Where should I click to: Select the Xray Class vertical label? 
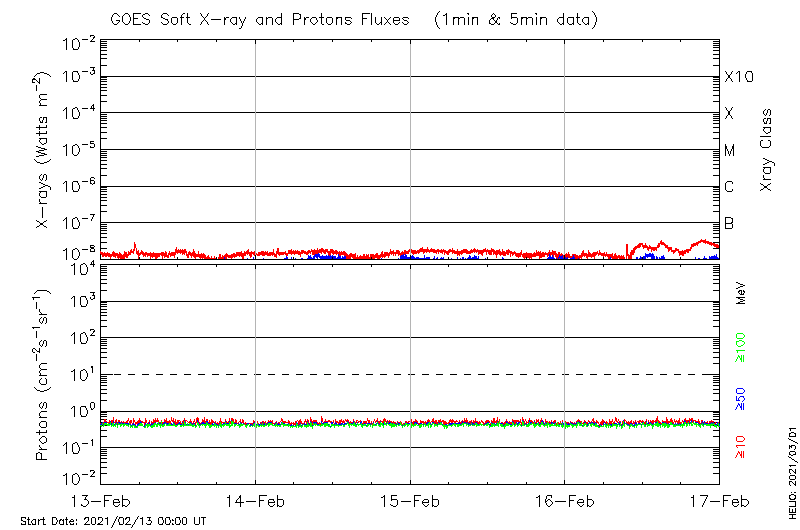pyautogui.click(x=767, y=150)
